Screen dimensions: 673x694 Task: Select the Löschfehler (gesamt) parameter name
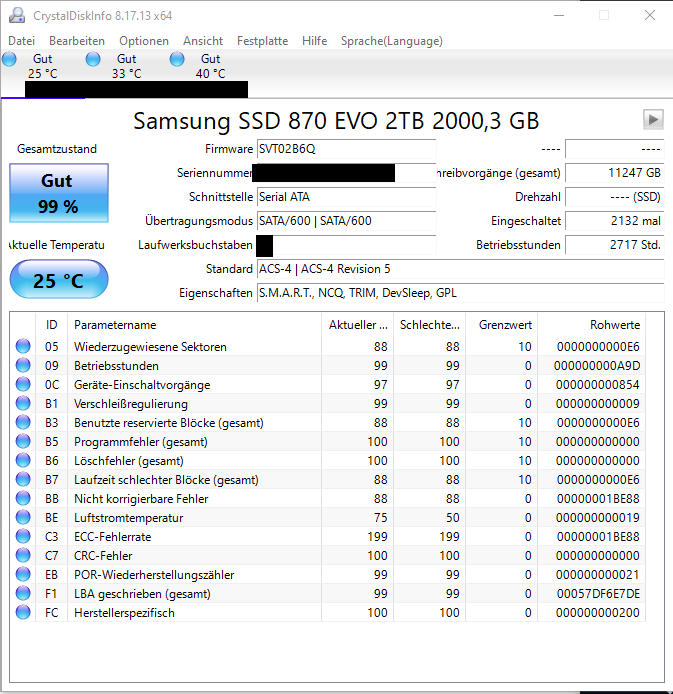pos(129,461)
